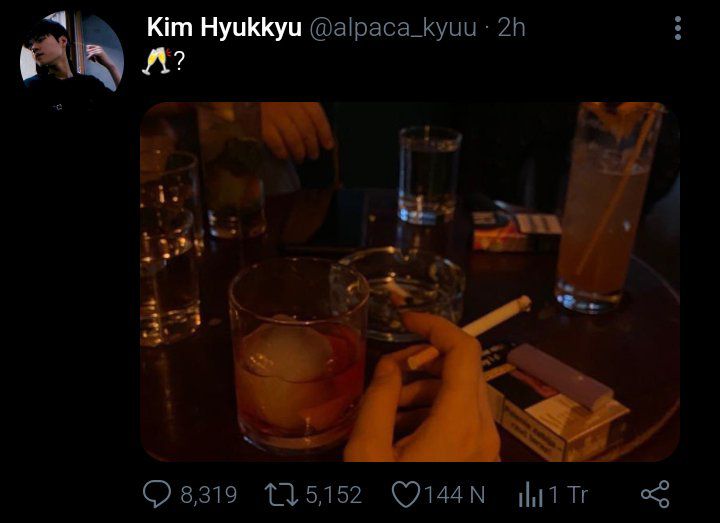The width and height of the screenshot is (720, 523).
Task: Like the tweet with the heart icon
Action: point(406,494)
